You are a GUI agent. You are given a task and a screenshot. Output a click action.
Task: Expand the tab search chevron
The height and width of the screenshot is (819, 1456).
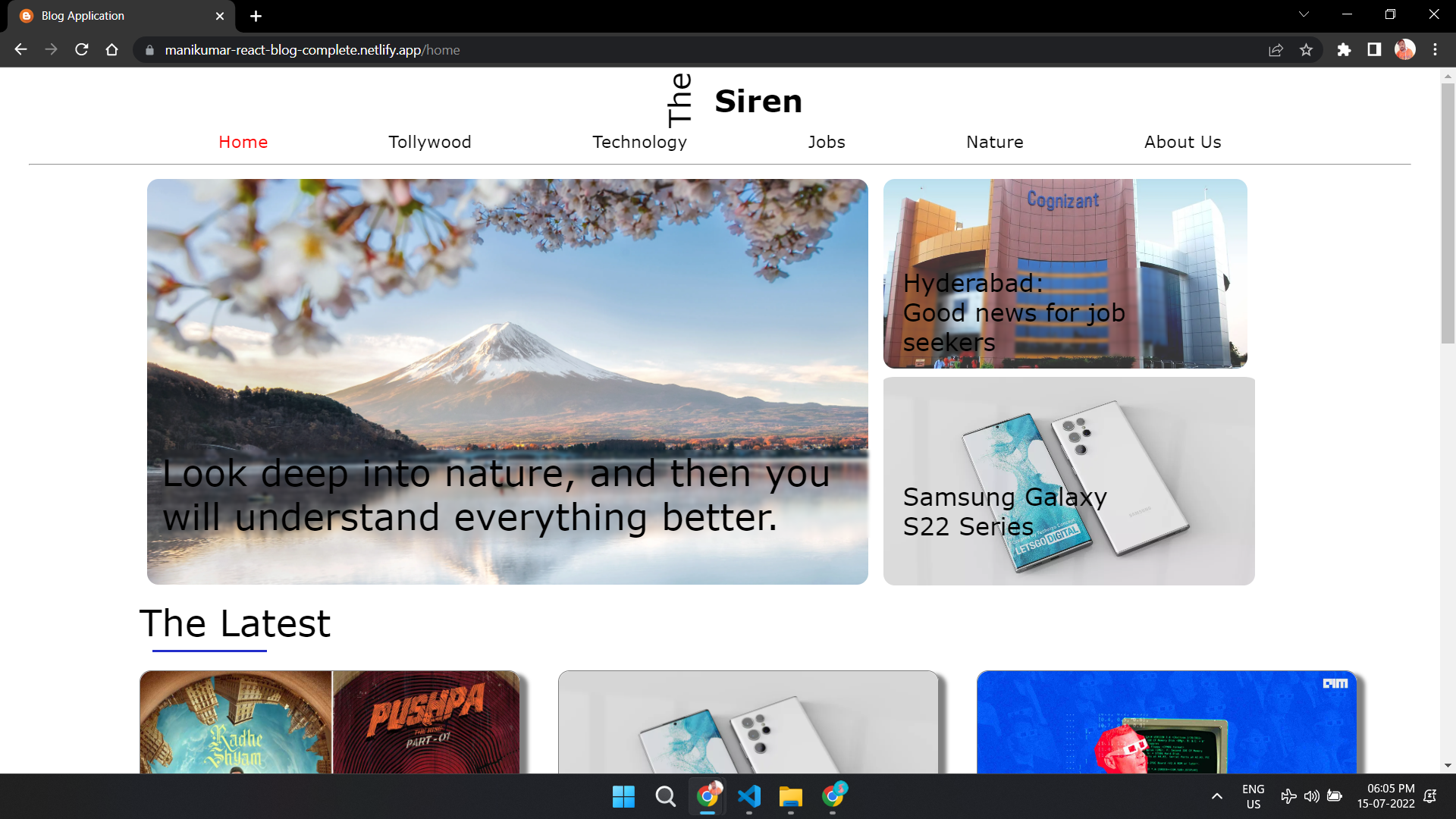click(1304, 14)
